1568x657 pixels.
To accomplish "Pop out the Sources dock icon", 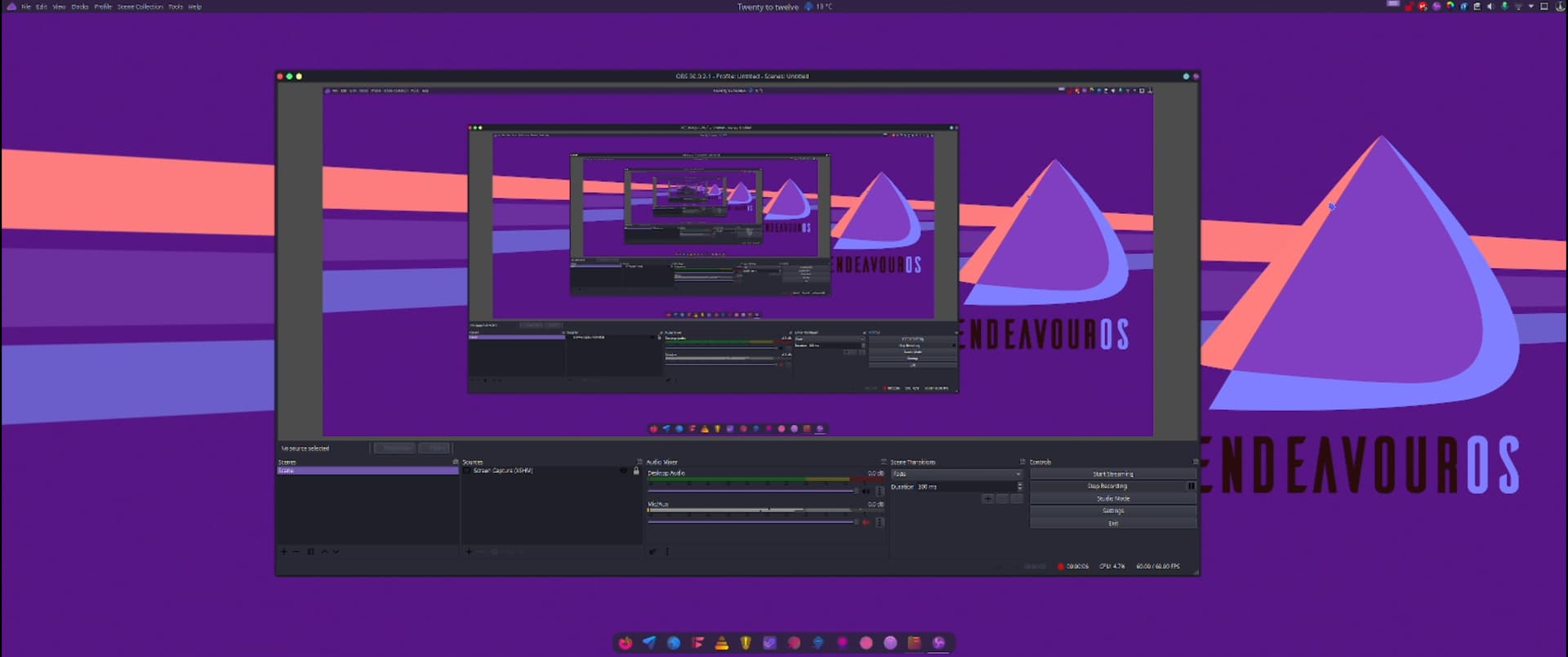I will pyautogui.click(x=639, y=462).
